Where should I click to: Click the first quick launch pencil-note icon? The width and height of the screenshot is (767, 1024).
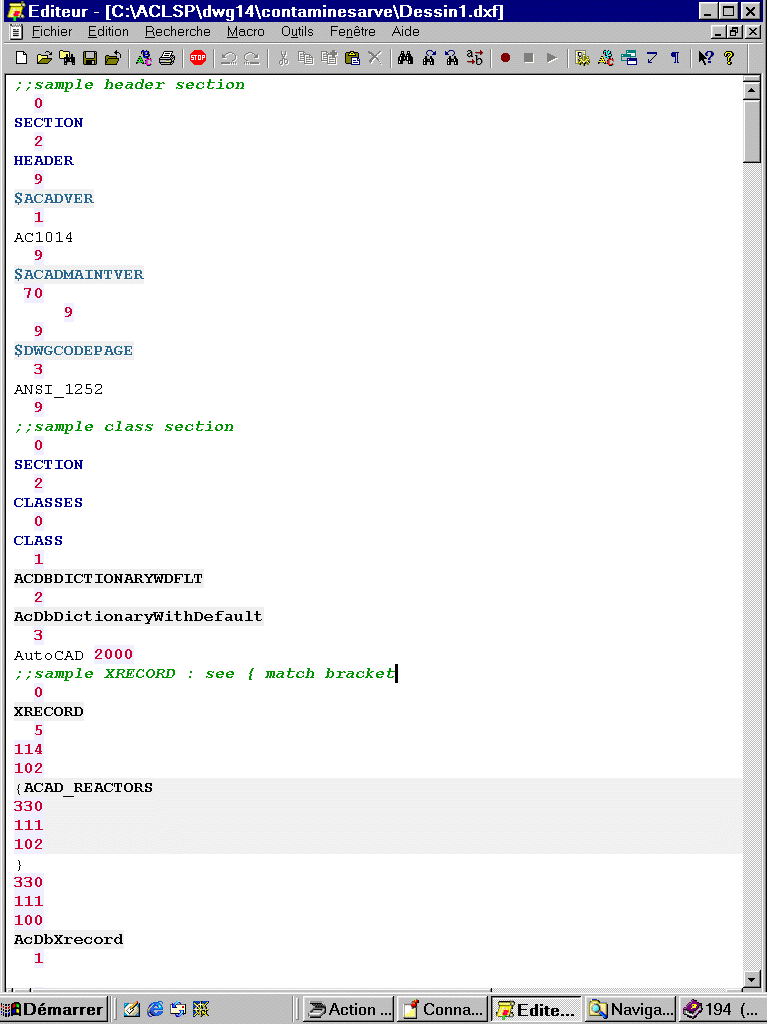(131, 1010)
